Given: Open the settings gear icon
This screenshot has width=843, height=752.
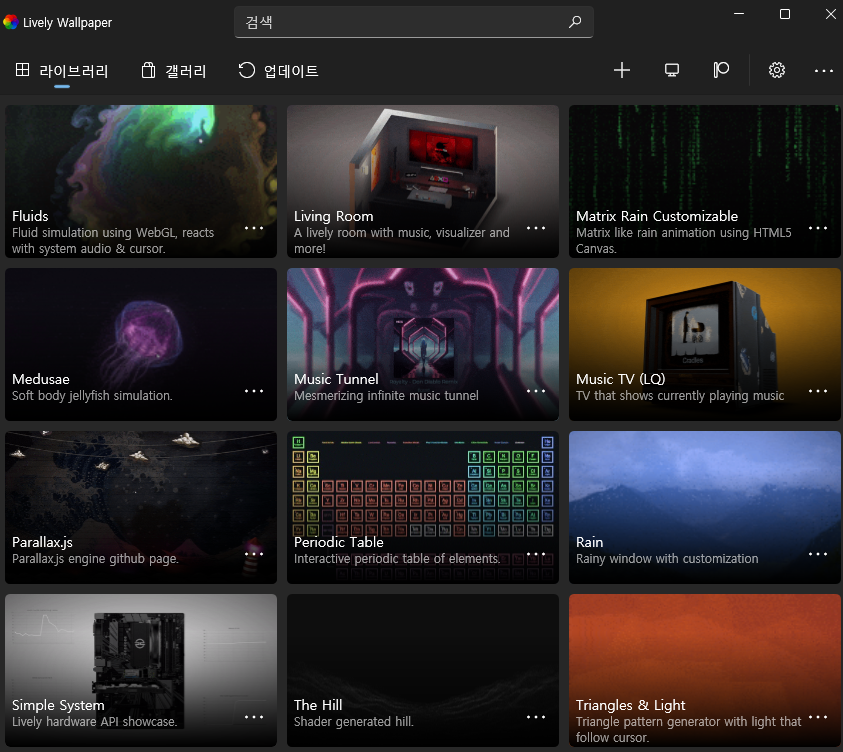Looking at the screenshot, I should click(776, 70).
